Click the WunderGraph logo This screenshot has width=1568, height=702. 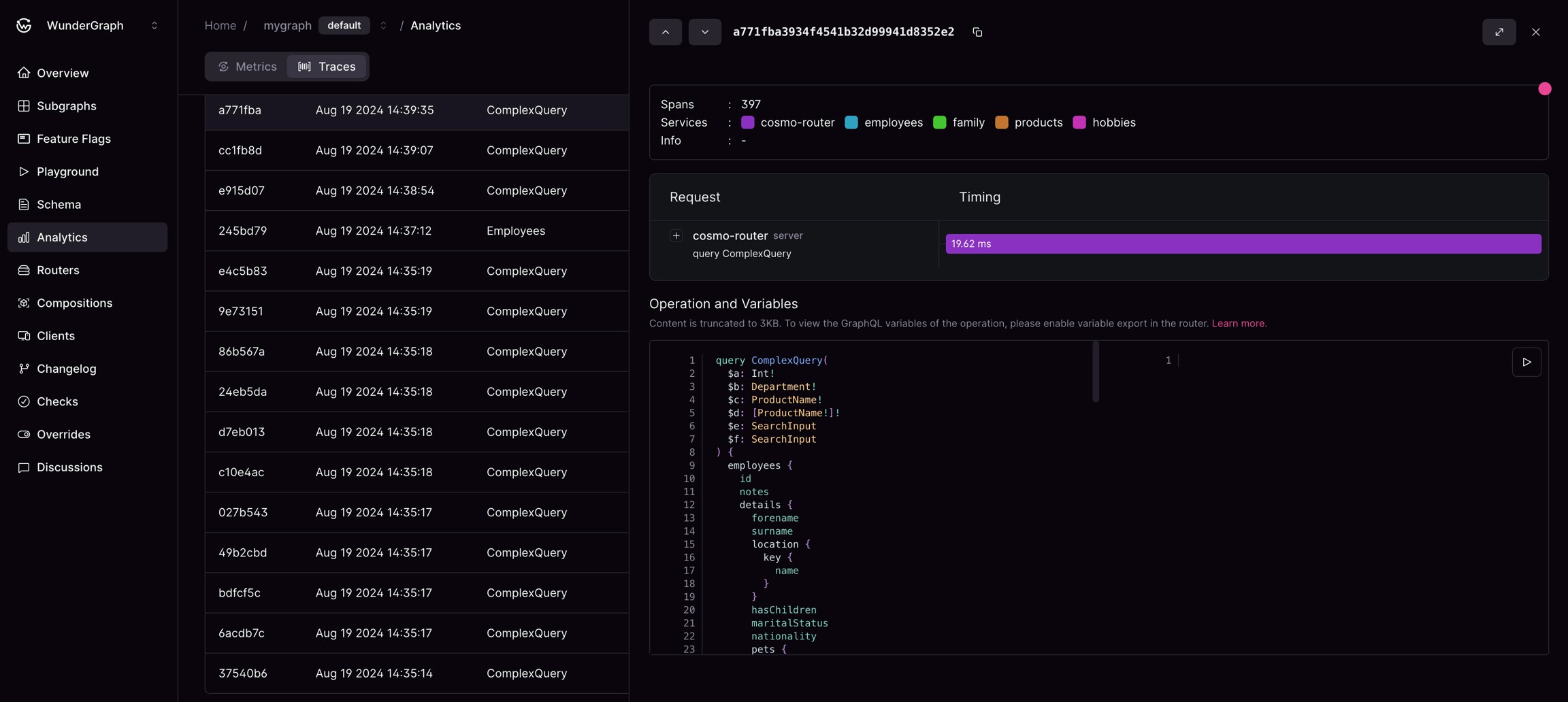[x=24, y=25]
